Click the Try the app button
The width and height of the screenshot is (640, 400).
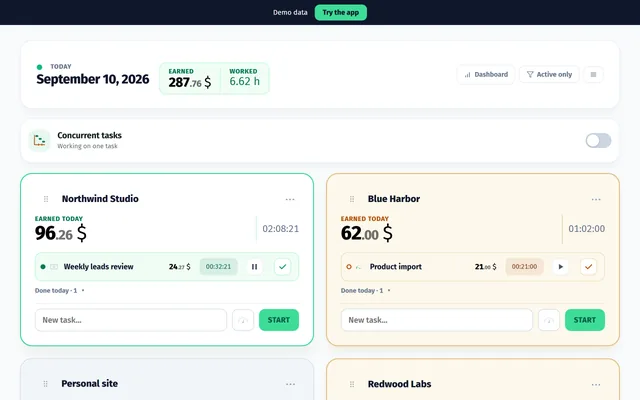(340, 13)
